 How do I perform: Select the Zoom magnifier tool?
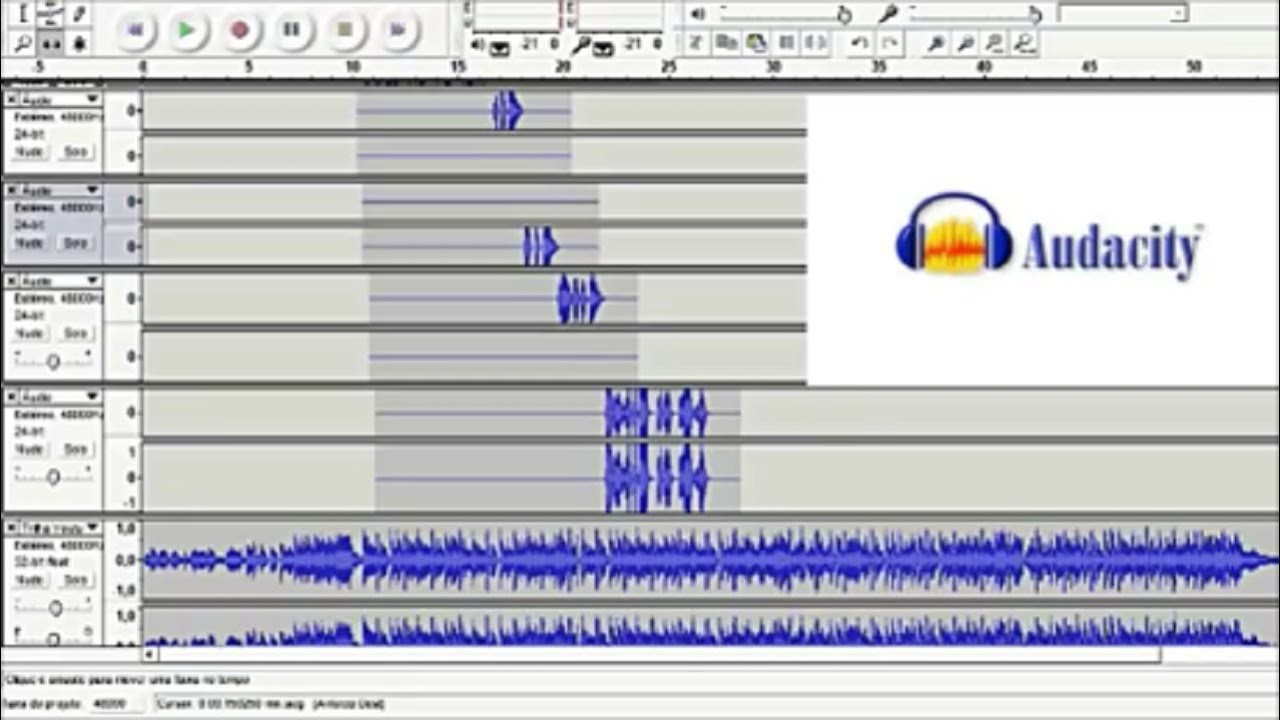[23, 42]
